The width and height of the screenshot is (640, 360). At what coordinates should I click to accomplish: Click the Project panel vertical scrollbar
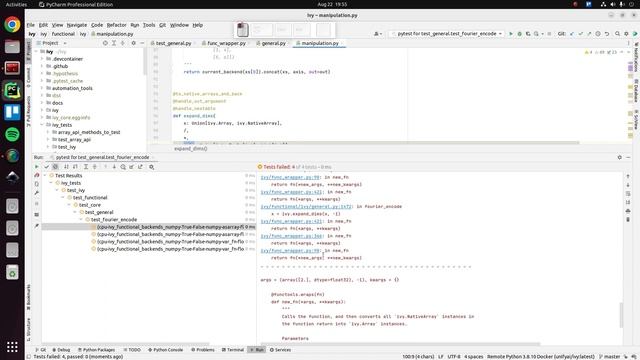pyautogui.click(x=145, y=61)
